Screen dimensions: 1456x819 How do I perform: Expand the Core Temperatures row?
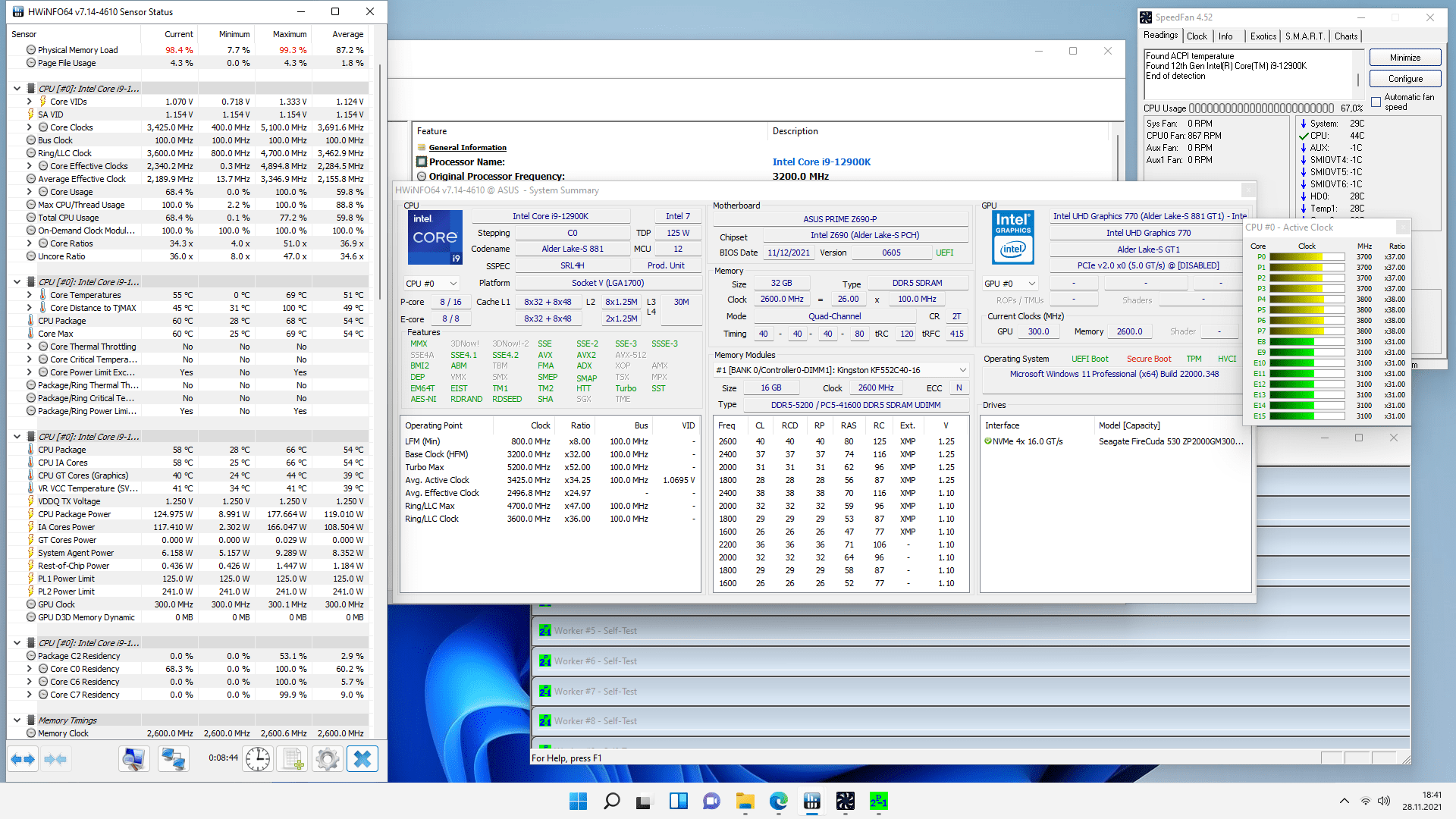[x=30, y=295]
